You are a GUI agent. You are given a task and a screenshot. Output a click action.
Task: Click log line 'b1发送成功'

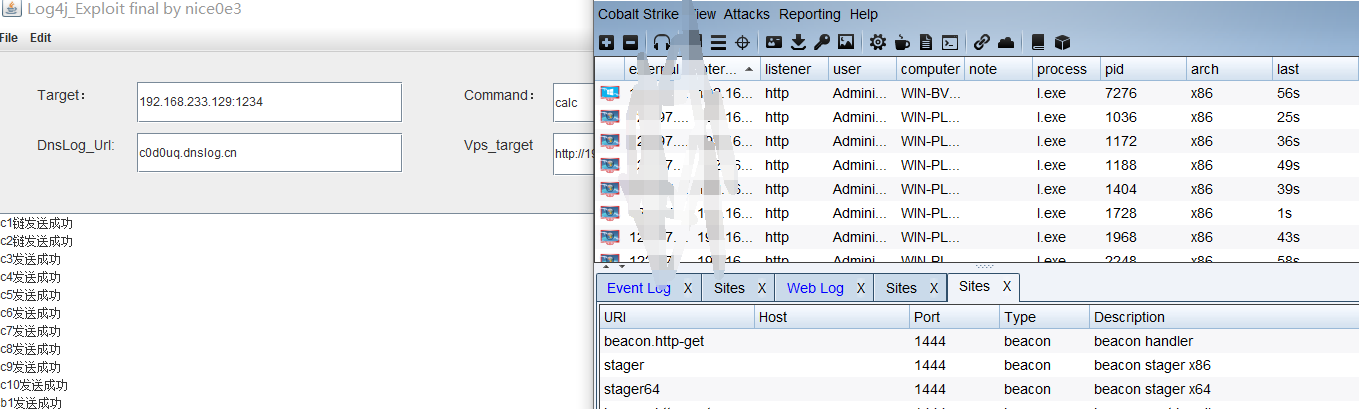point(30,403)
